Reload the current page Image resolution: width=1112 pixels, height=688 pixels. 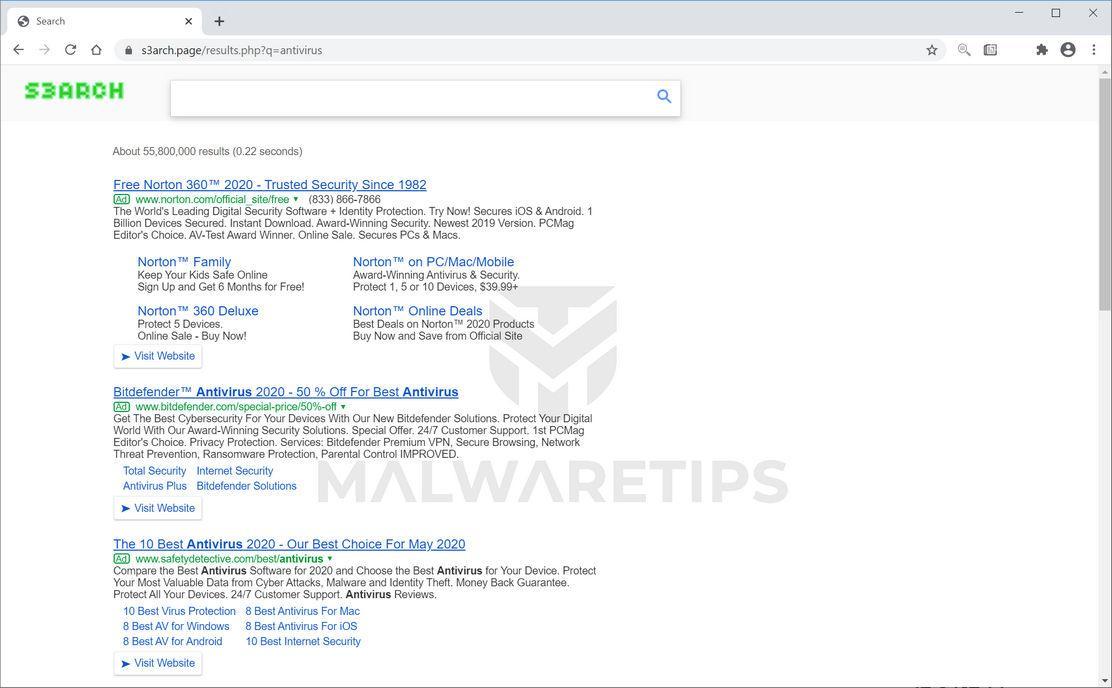pos(70,50)
